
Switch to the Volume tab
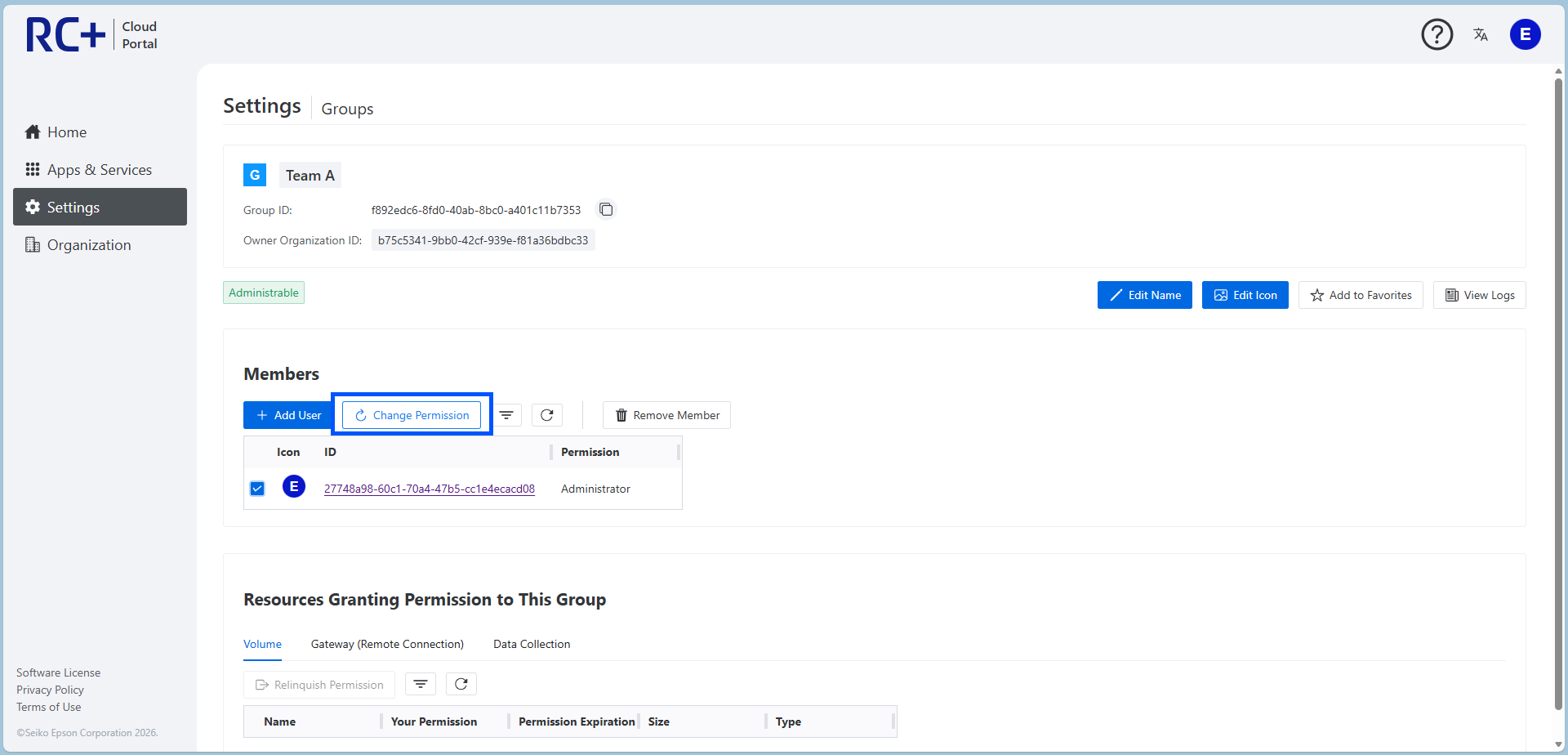pyautogui.click(x=262, y=644)
